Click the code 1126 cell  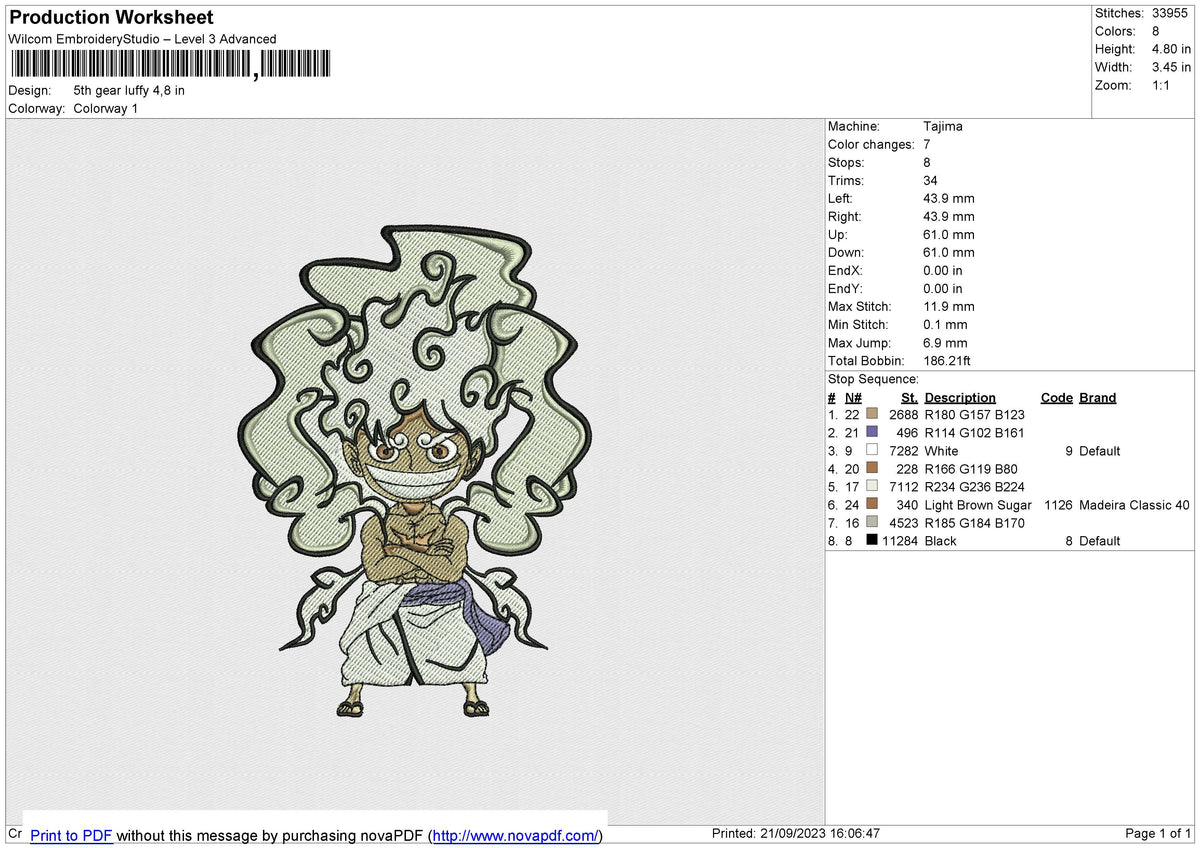1058,505
